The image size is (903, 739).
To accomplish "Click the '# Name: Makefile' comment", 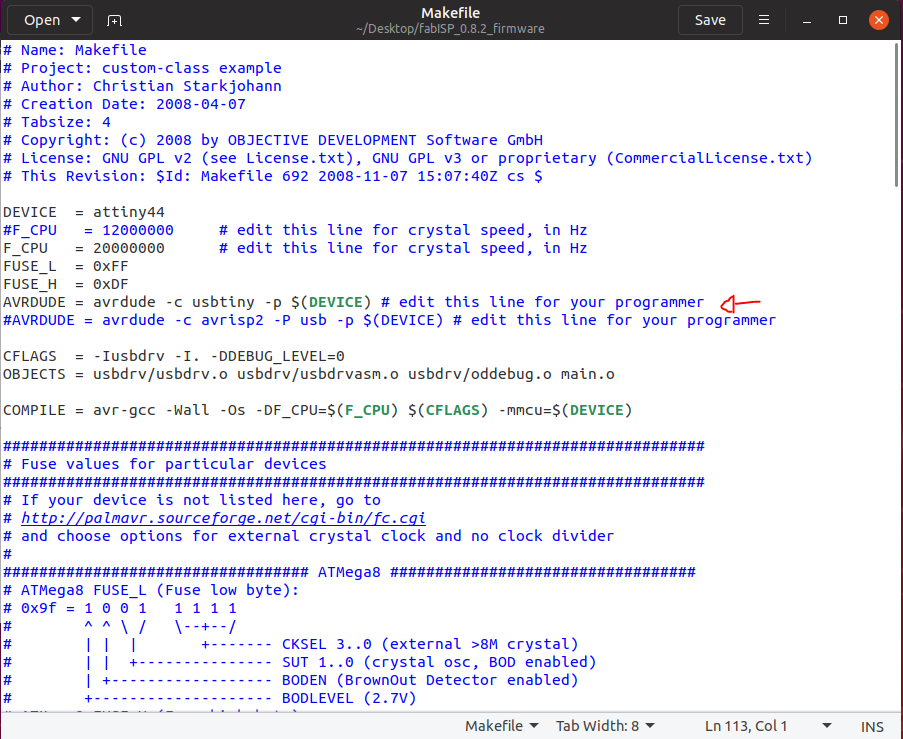I will 75,50.
